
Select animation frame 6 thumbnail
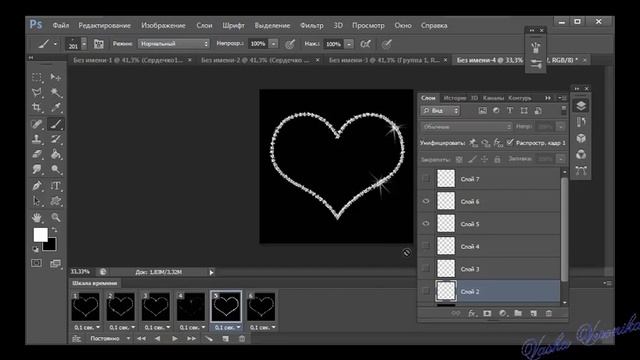pos(261,306)
